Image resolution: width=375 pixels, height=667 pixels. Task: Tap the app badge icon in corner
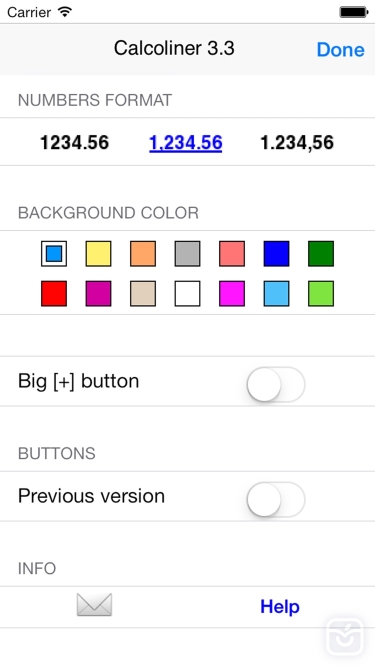345,637
